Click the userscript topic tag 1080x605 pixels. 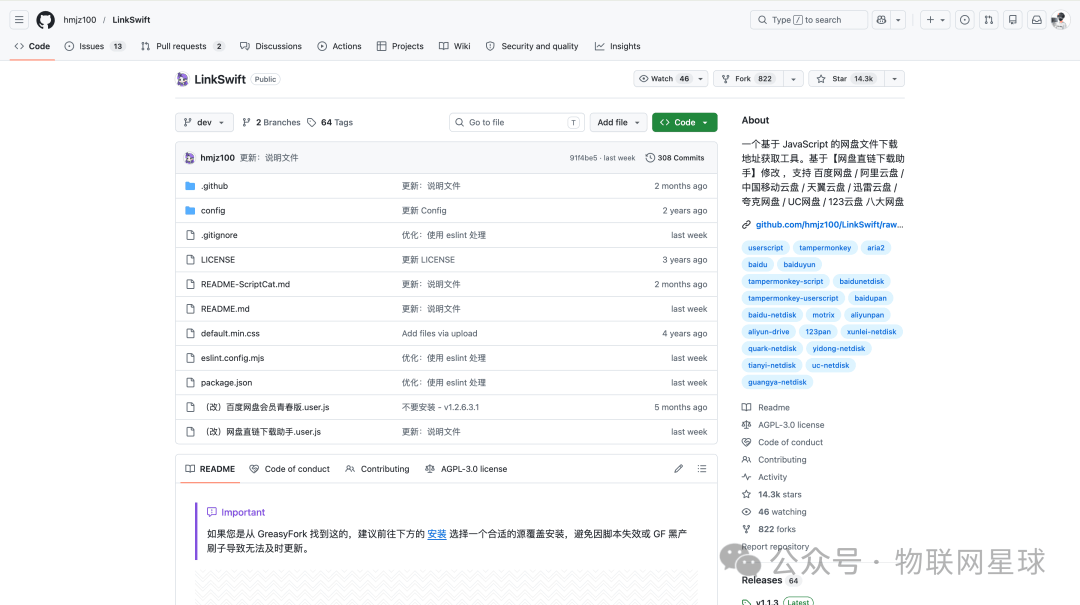(765, 248)
